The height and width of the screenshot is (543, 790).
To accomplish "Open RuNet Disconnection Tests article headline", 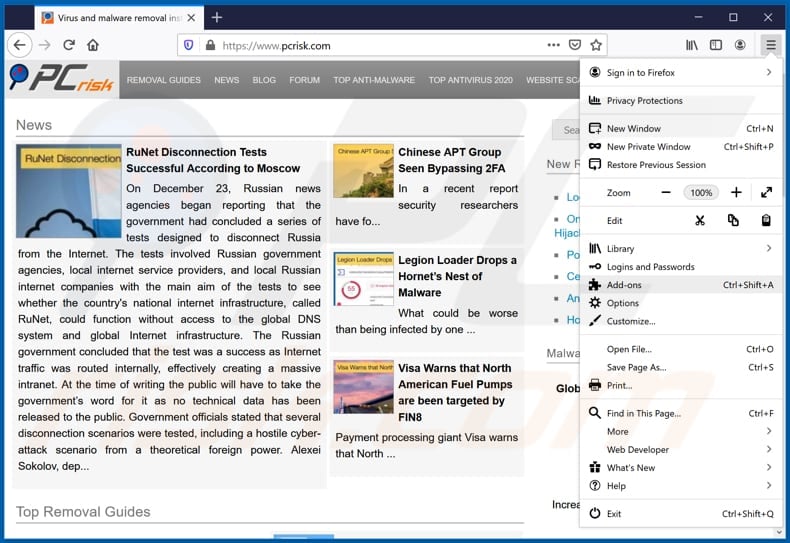I will coord(213,160).
